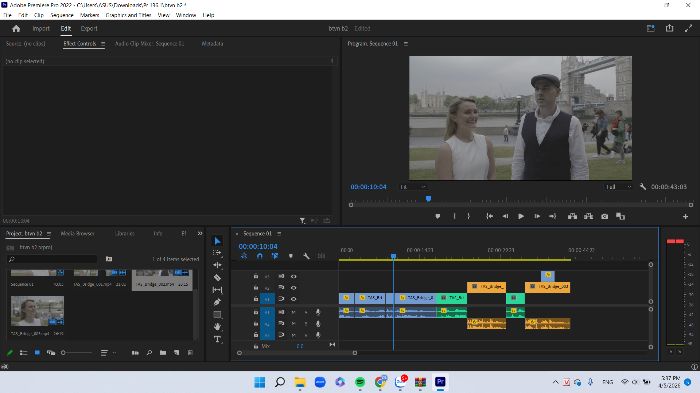This screenshot has width=700, height=393.
Task: Open the Effect Controls panel menu
Action: point(103,44)
